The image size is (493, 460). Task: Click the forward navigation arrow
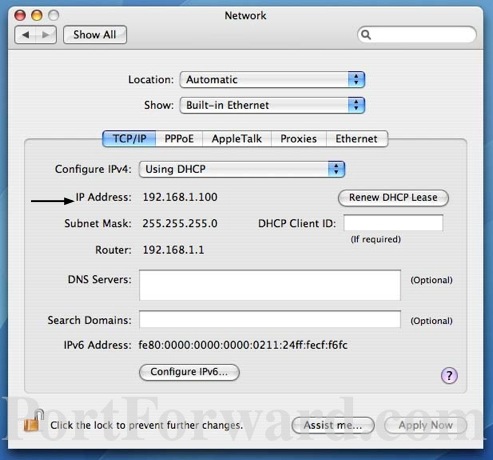46,35
